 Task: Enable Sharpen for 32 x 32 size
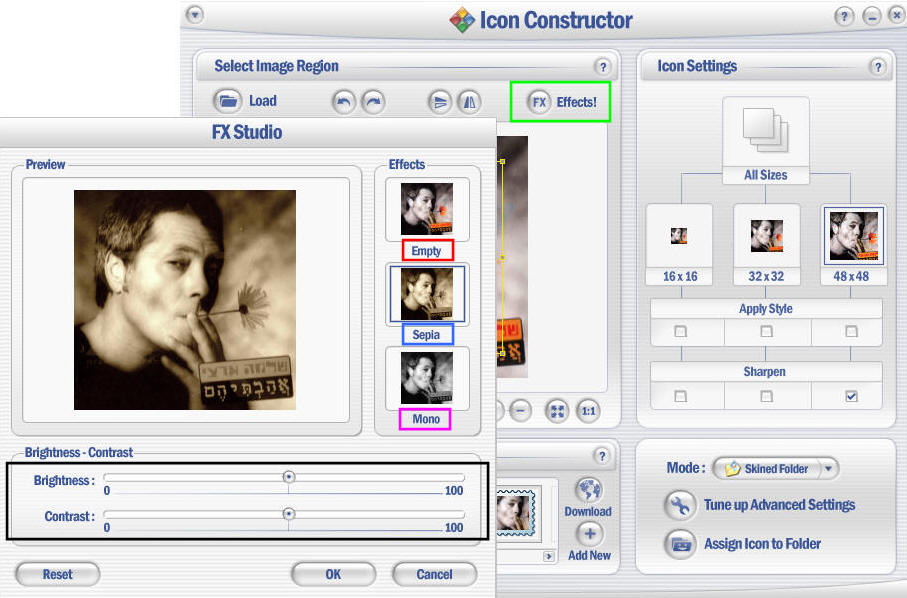pos(766,396)
